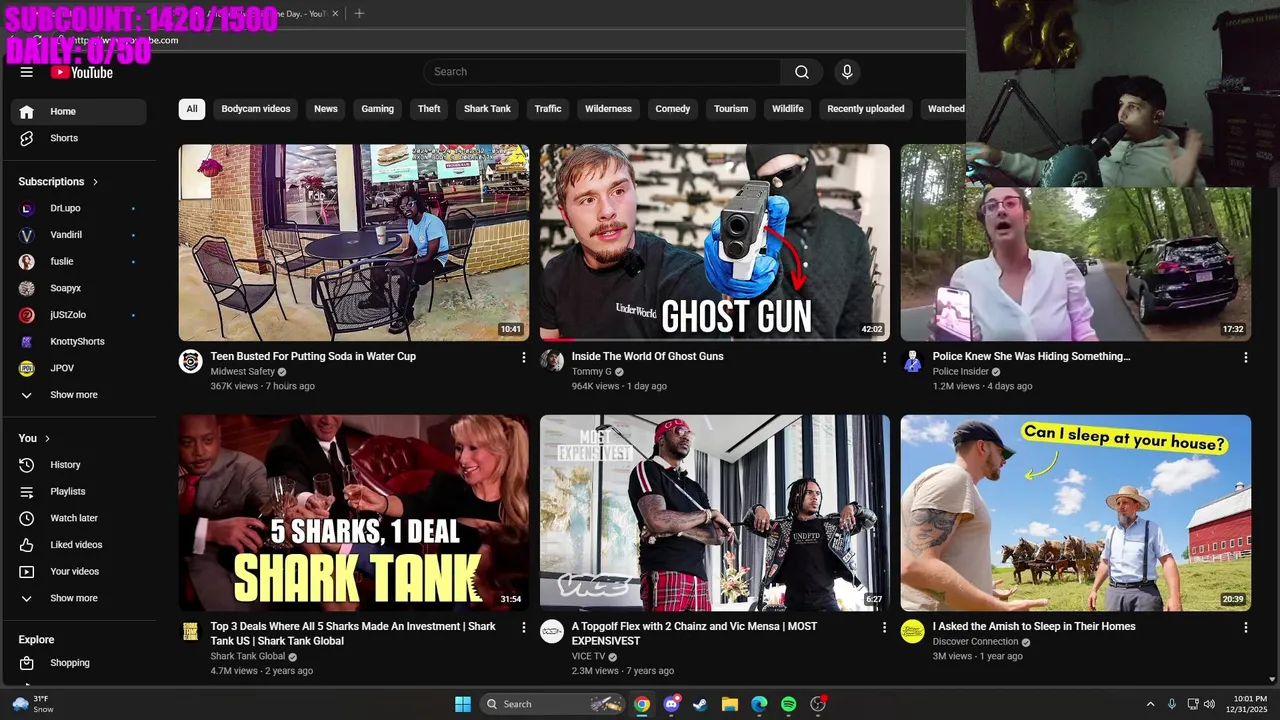1280x720 pixels.
Task: Open options menu for Teen Busted video
Action: [x=523, y=357]
